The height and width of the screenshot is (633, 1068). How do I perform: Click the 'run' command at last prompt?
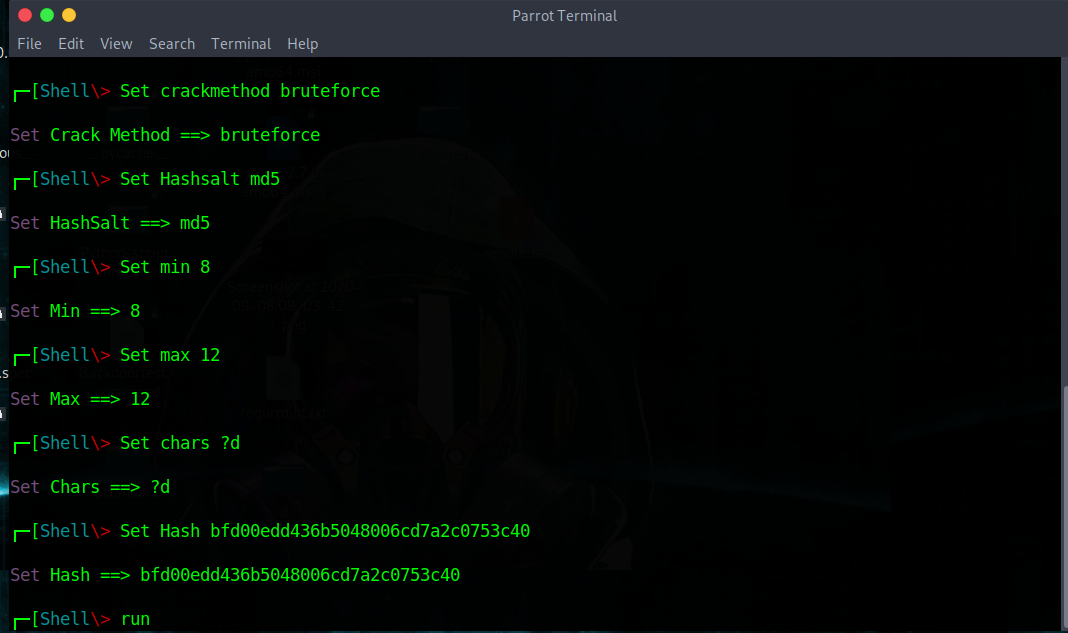pyautogui.click(x=135, y=619)
